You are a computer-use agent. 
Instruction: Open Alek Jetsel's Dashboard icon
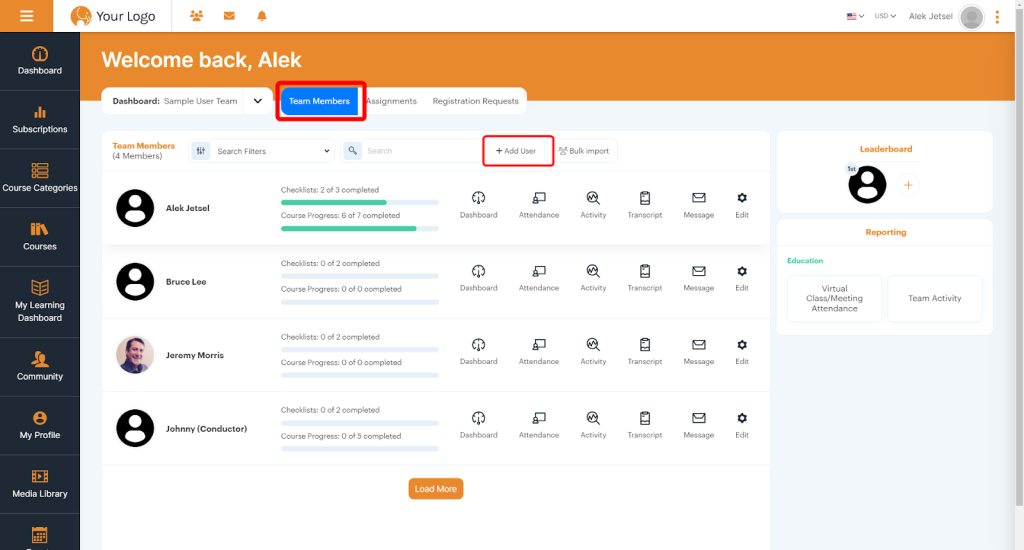(x=478, y=199)
